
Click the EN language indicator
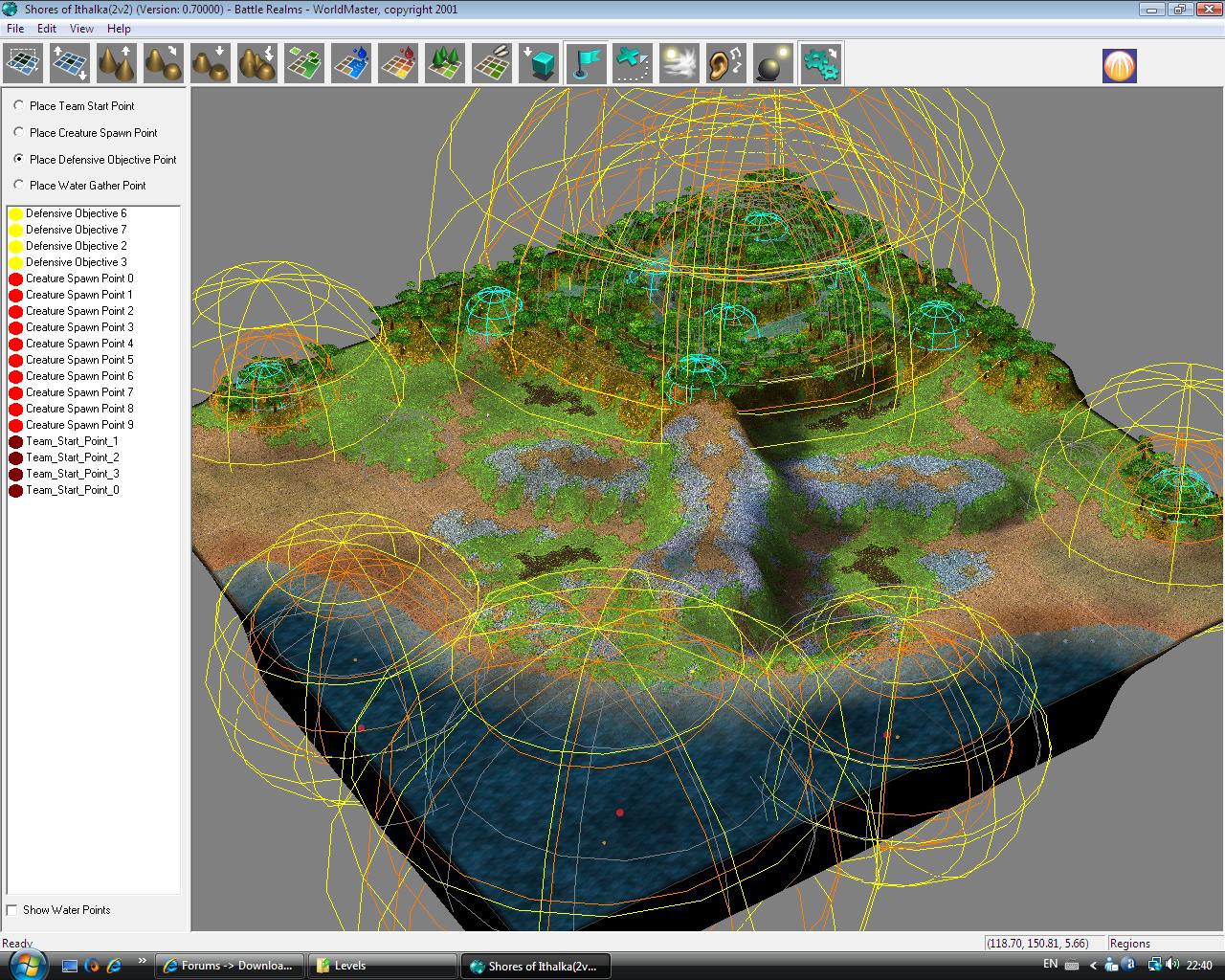click(1050, 965)
